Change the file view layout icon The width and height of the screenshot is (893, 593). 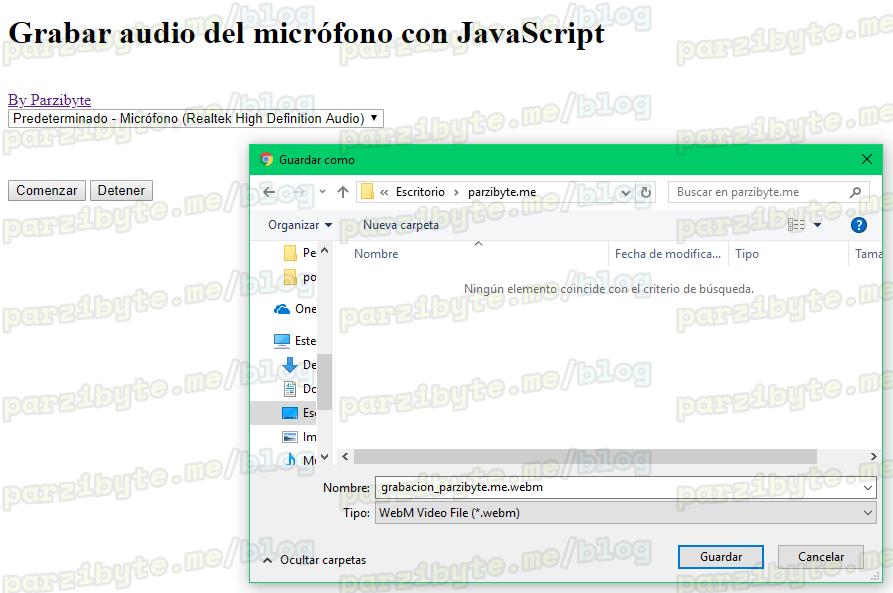796,225
